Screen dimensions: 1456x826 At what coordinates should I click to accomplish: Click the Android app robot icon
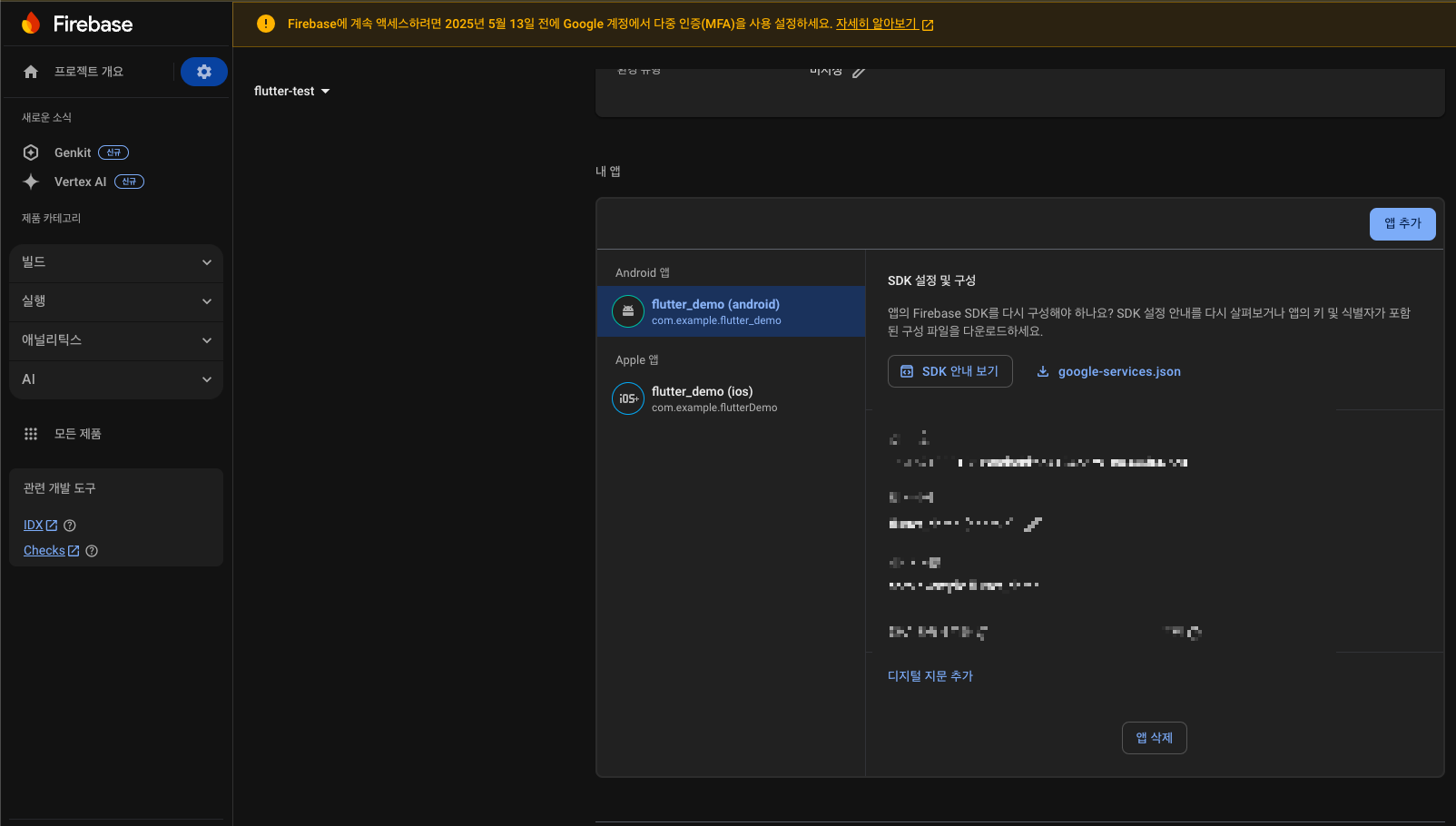(628, 311)
